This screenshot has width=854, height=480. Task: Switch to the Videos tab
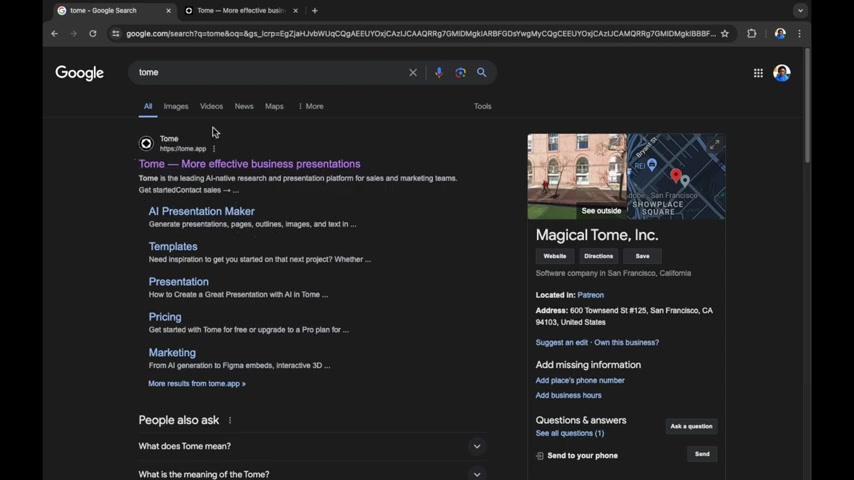pyautogui.click(x=211, y=106)
